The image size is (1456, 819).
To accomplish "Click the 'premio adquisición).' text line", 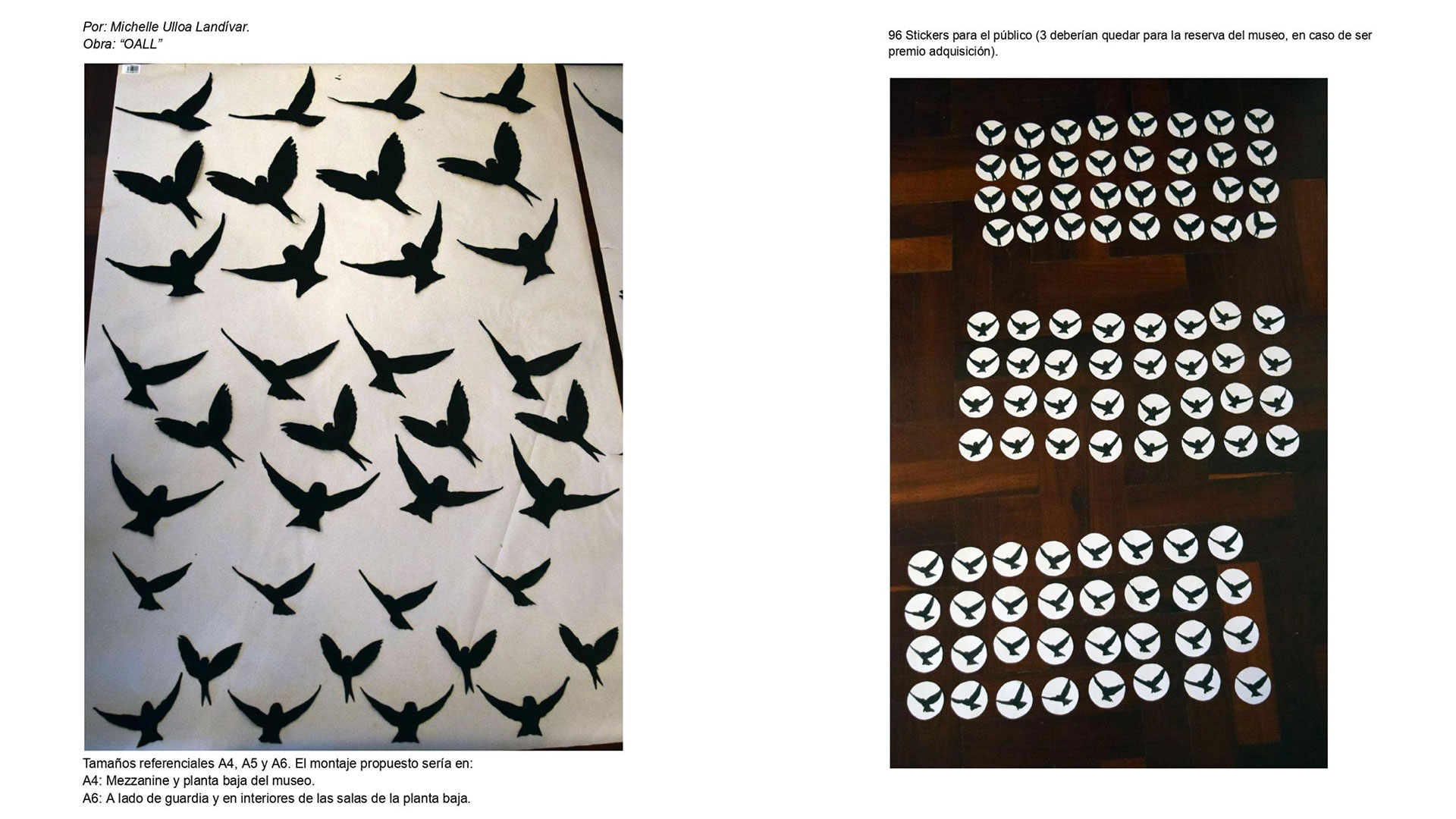I will point(943,52).
